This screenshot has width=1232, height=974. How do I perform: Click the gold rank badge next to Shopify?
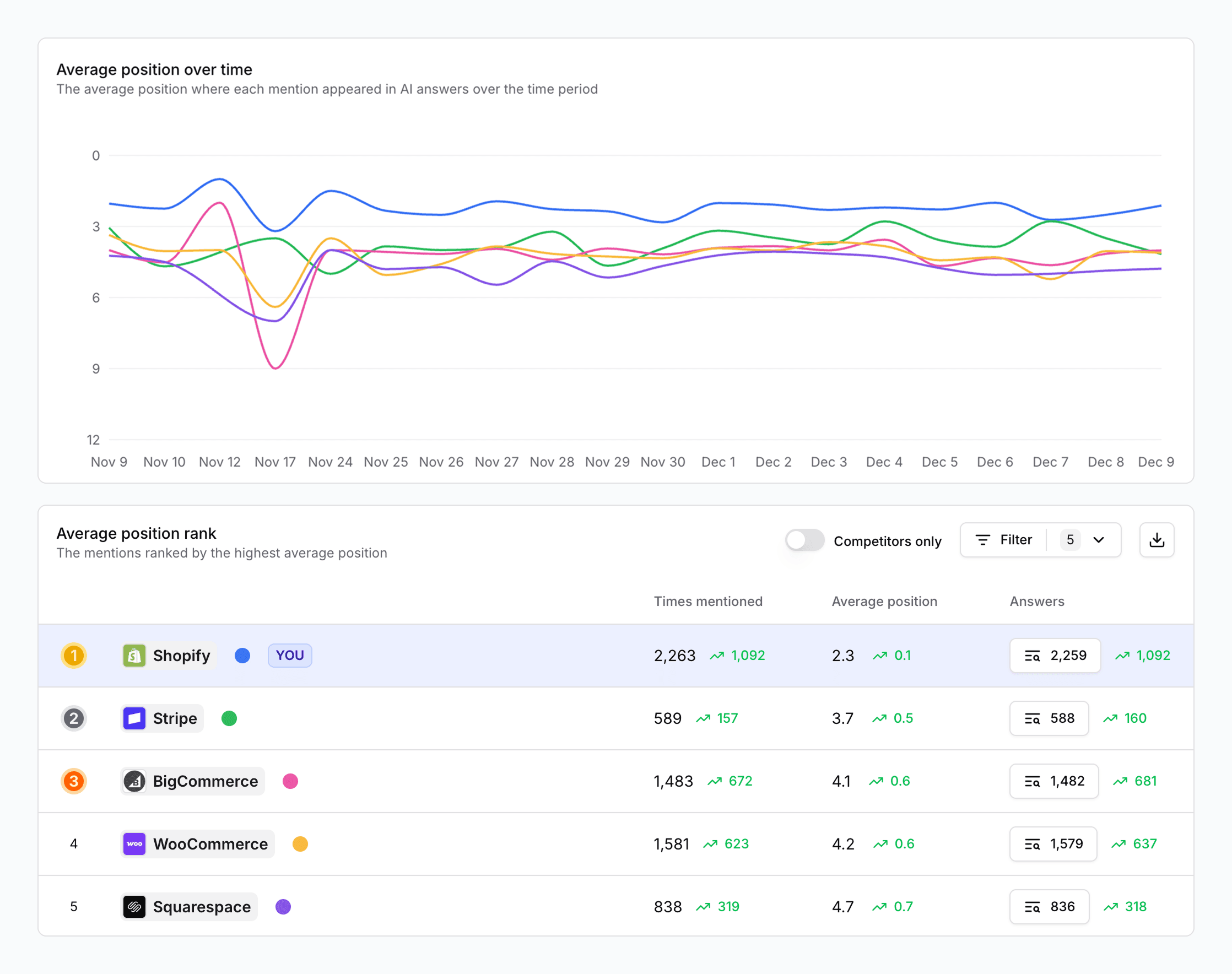[73, 655]
